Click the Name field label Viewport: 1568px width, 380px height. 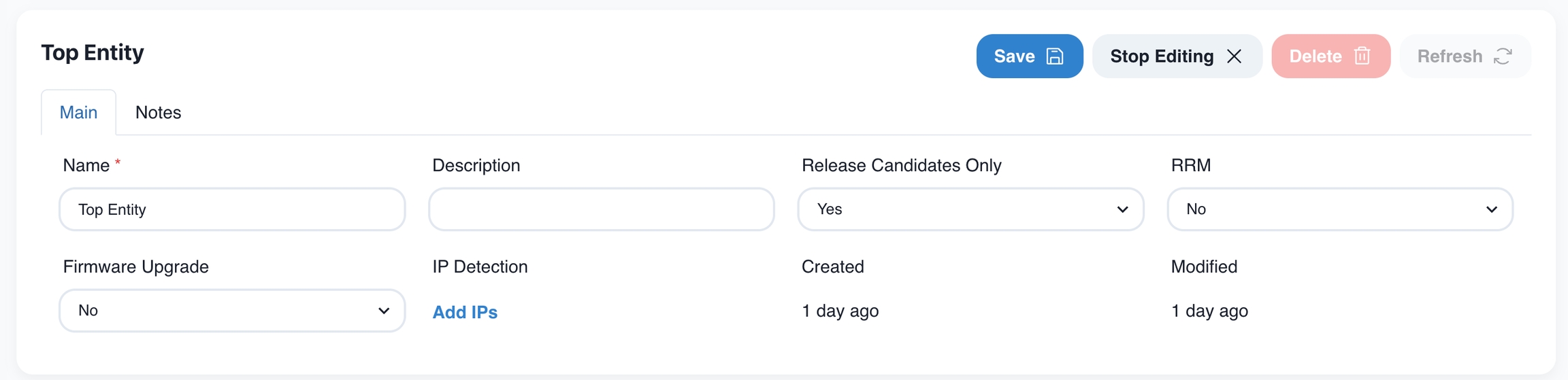(x=86, y=166)
